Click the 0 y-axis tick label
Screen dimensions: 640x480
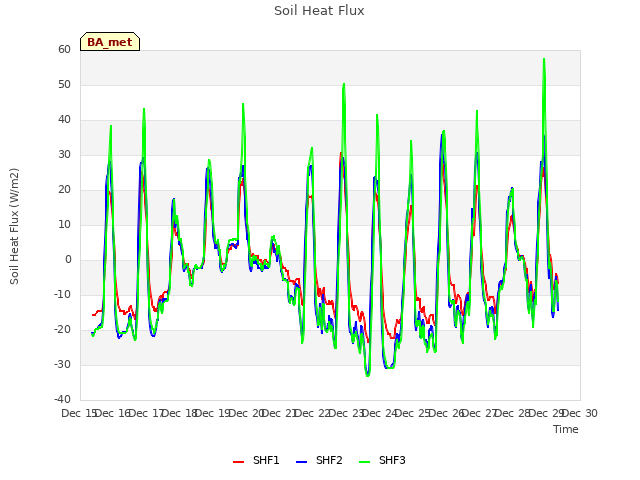68,260
